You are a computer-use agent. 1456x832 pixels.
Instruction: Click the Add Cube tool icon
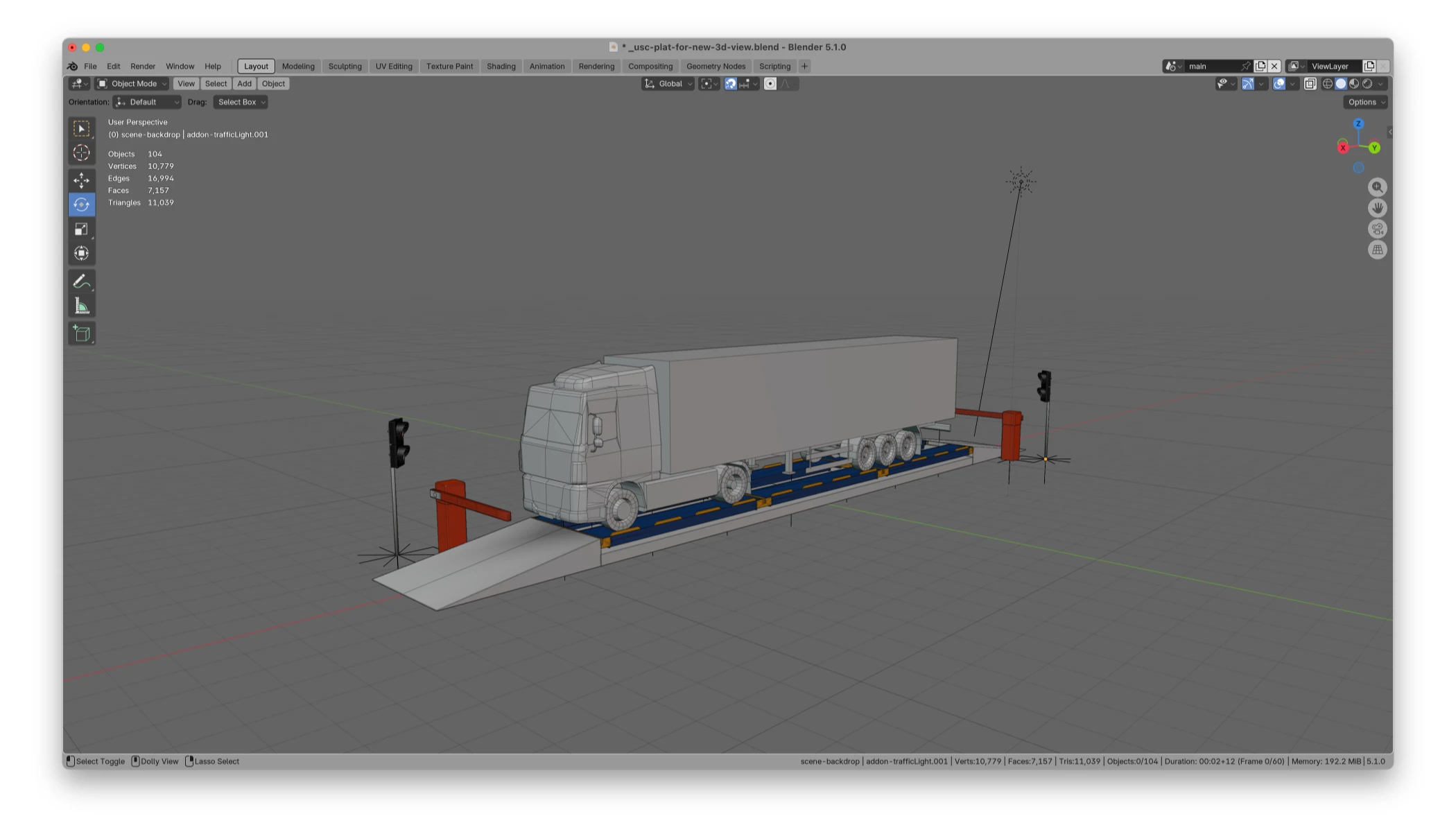tap(81, 333)
